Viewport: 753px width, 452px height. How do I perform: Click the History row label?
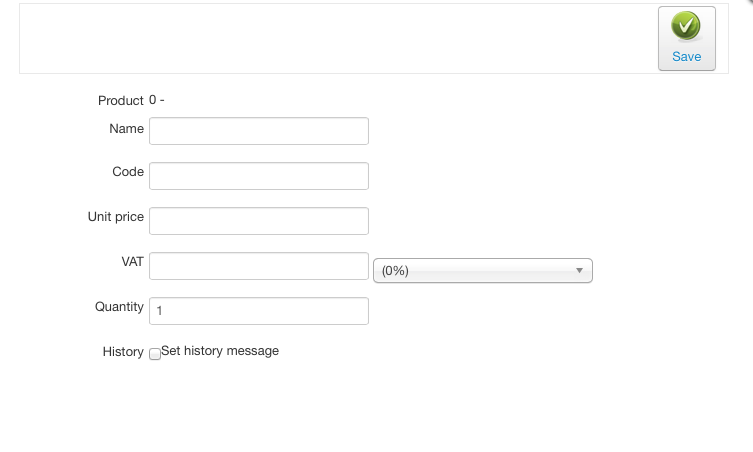[123, 352]
